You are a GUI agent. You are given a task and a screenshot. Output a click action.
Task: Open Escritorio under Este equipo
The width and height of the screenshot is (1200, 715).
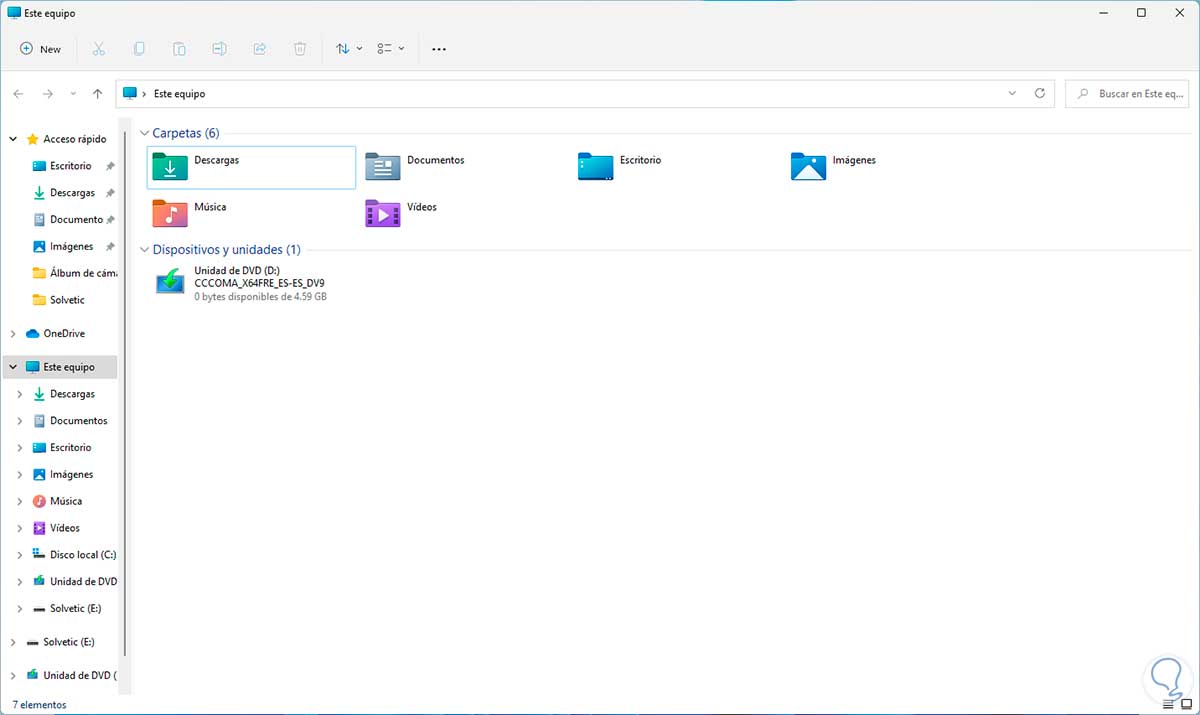click(x=70, y=448)
